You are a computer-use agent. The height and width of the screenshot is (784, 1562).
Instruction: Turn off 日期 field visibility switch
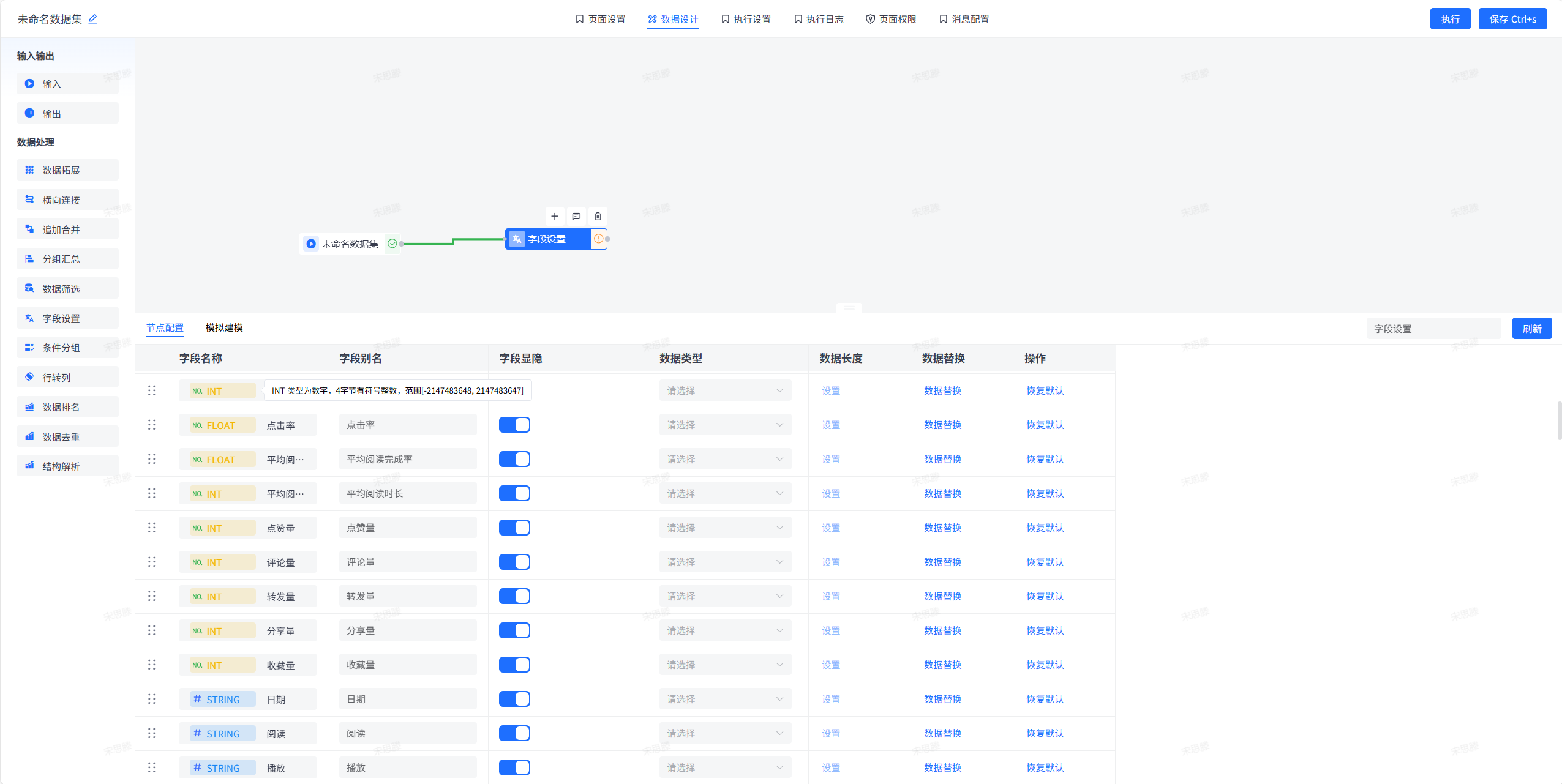[x=514, y=699]
